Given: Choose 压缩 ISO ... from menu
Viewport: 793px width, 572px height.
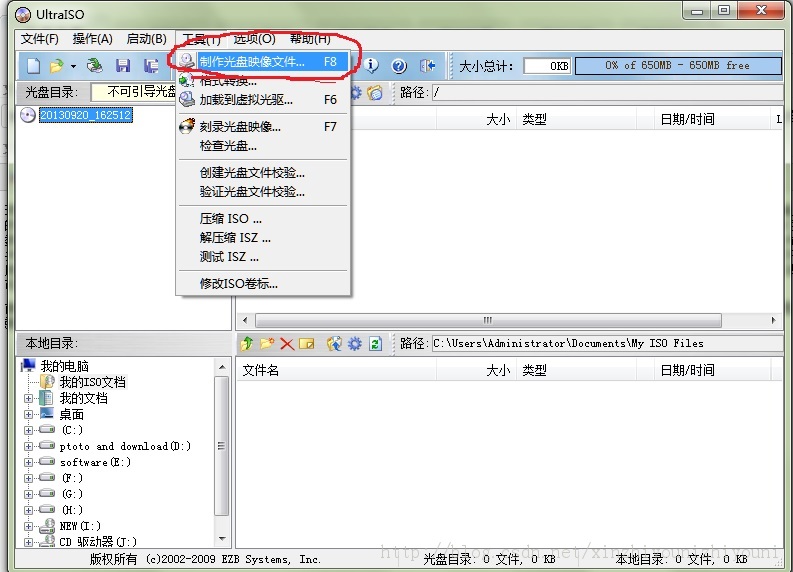Looking at the screenshot, I should coord(263,218).
